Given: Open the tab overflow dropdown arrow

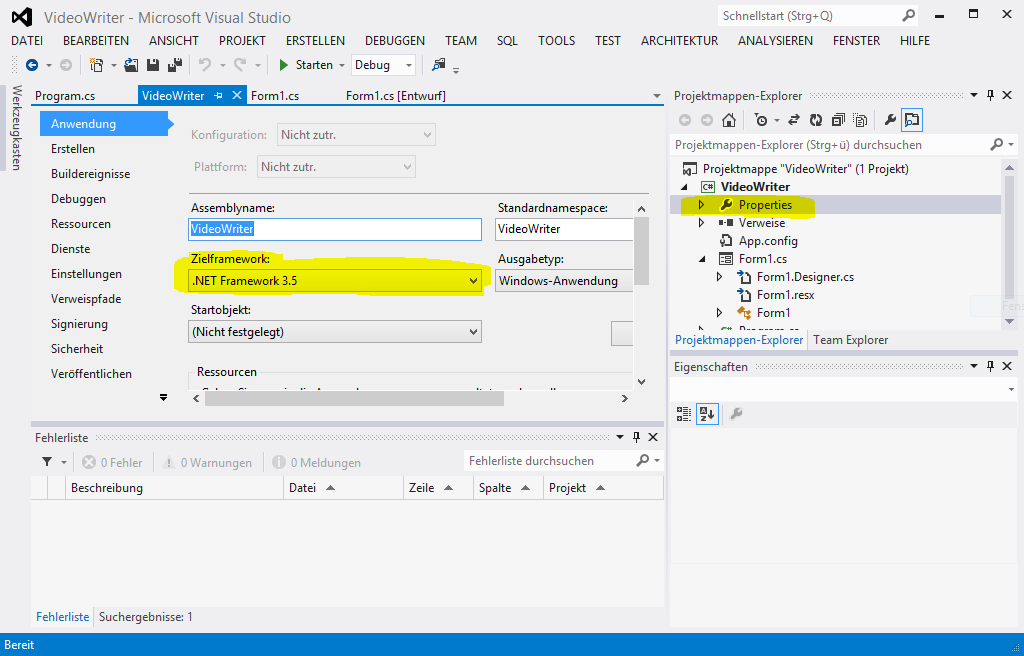Looking at the screenshot, I should 657,96.
